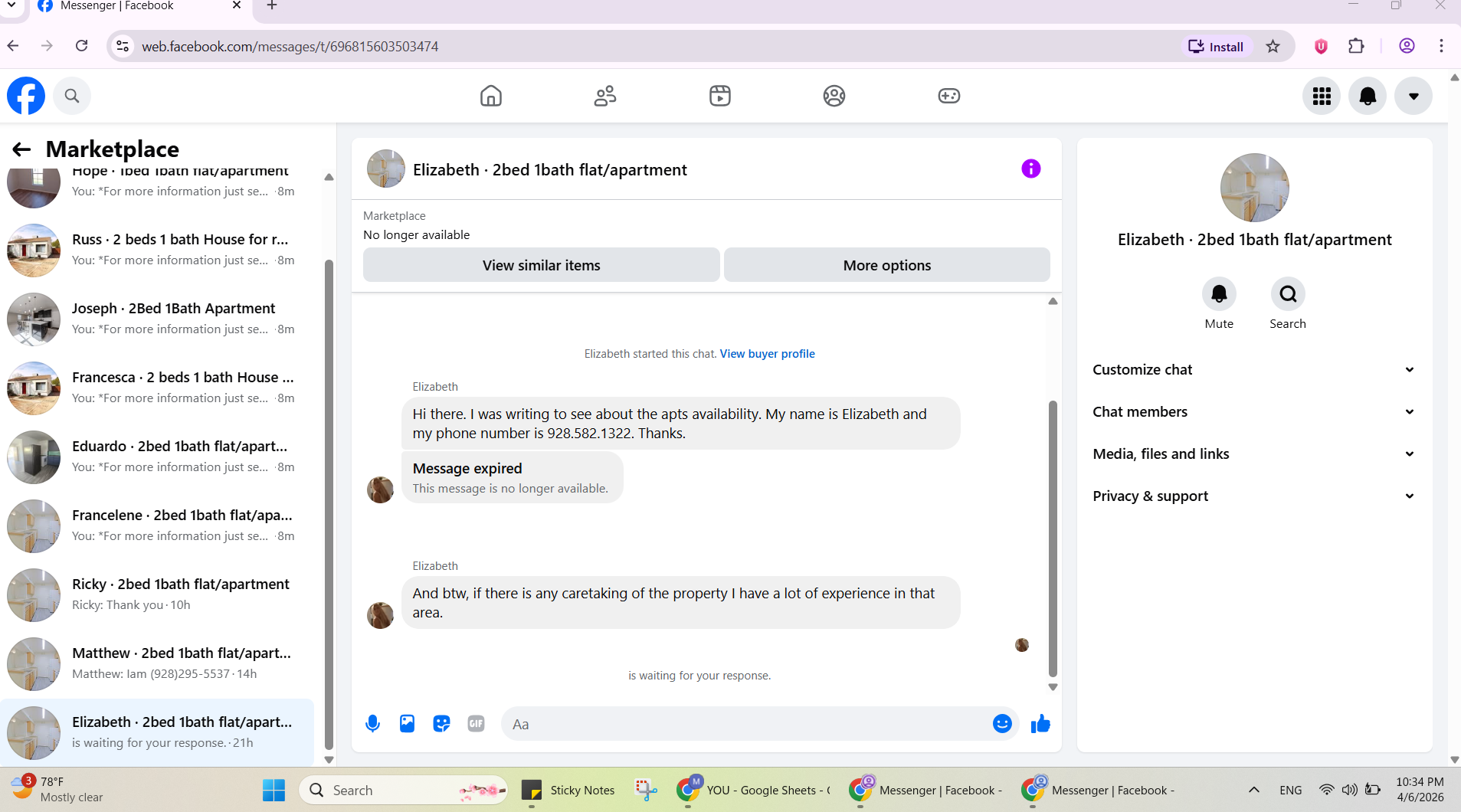Screen dimensions: 1461x812
Task: Install the Facebook web app
Action: point(1216,47)
